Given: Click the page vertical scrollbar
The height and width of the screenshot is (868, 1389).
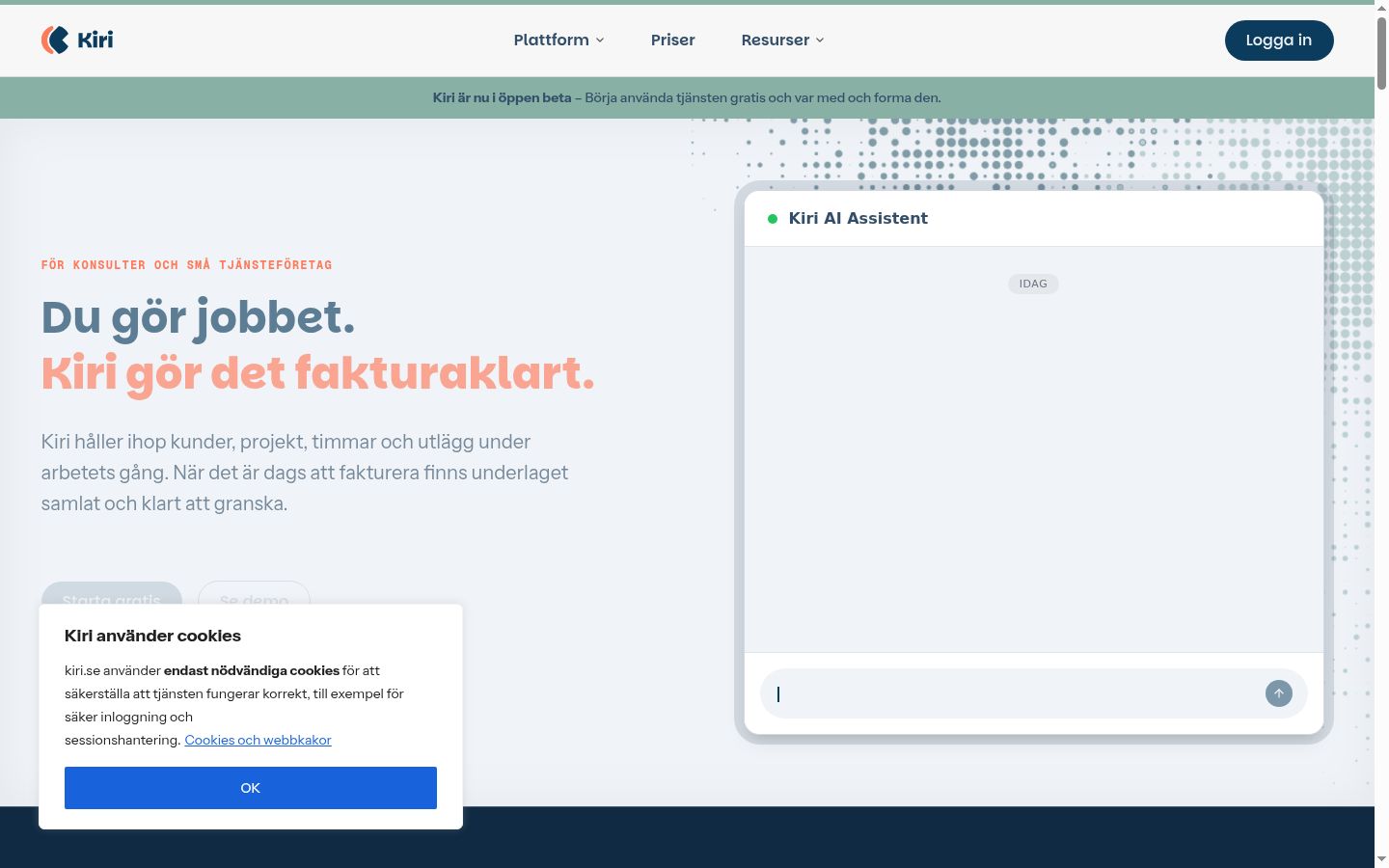Looking at the screenshot, I should click(1381, 434).
